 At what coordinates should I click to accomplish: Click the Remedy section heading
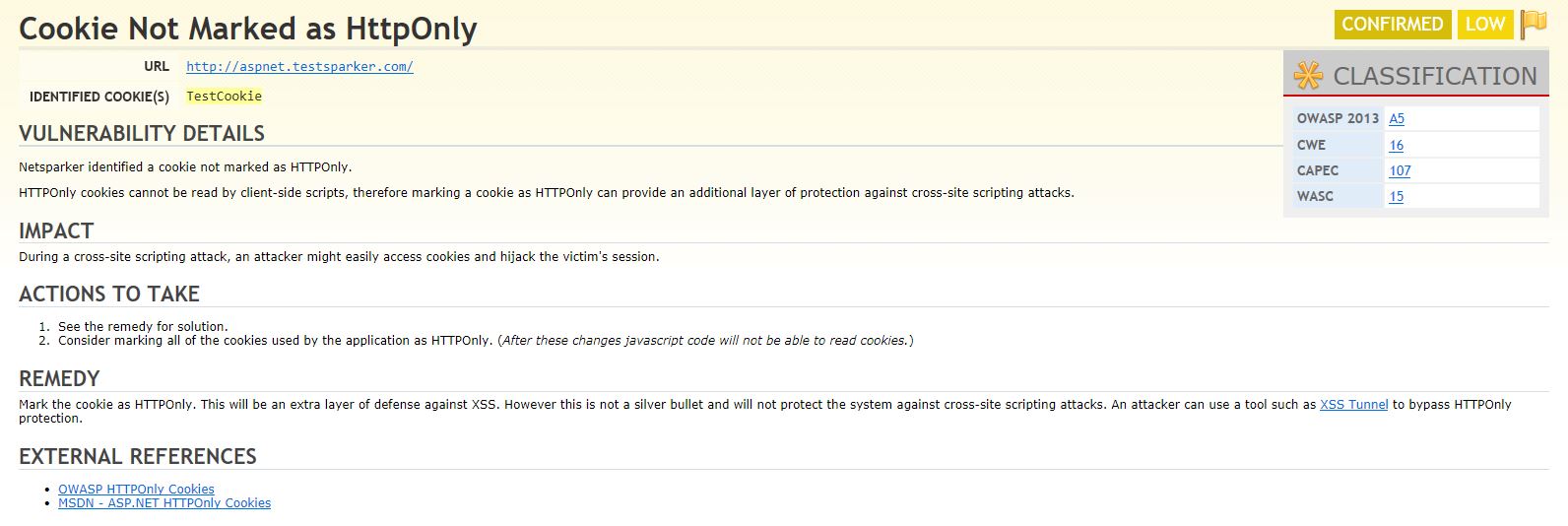tap(59, 379)
